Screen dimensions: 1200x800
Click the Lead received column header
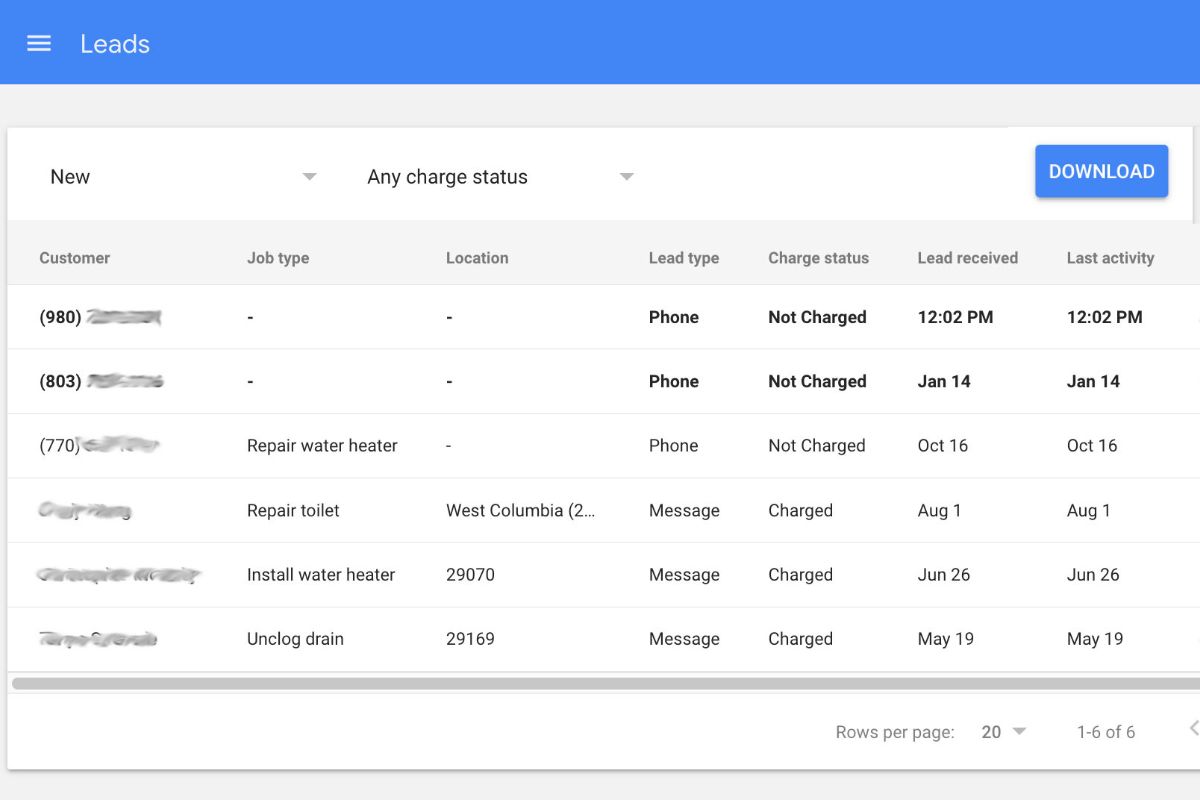click(967, 257)
